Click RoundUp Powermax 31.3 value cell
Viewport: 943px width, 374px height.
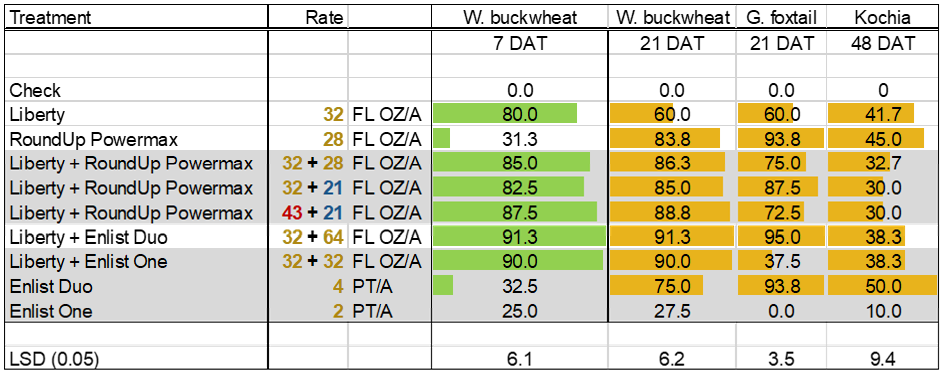520,139
